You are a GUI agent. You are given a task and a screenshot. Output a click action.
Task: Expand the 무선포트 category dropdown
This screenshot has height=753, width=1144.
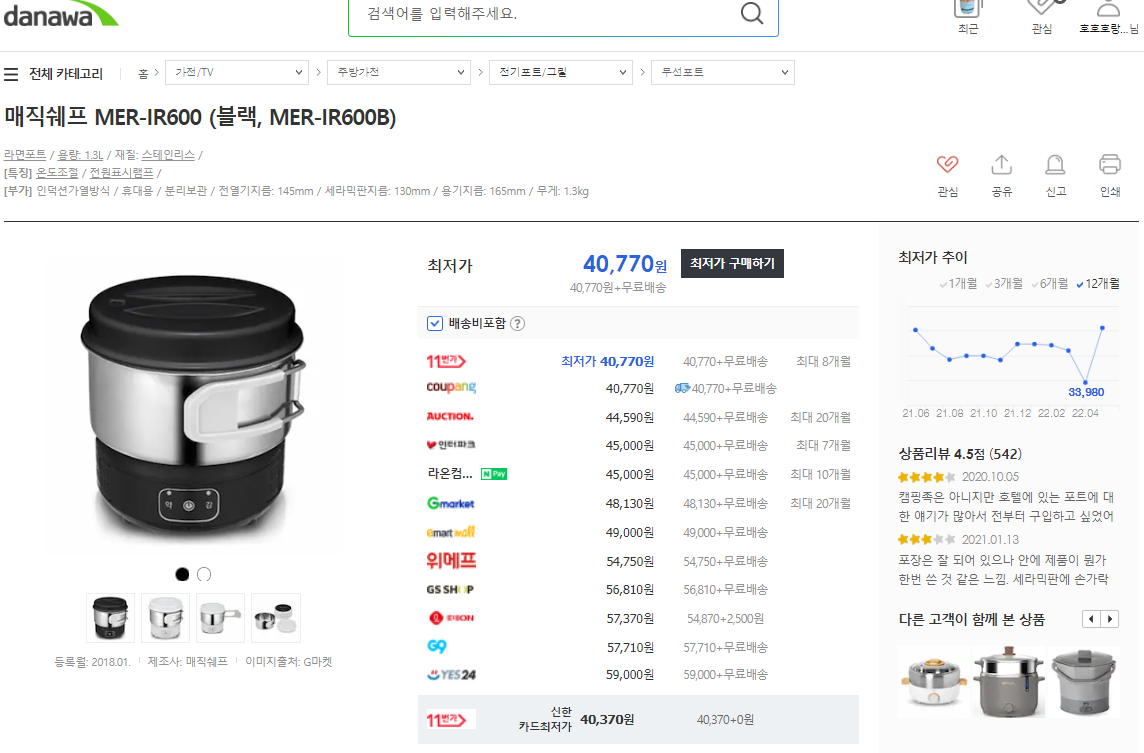point(722,72)
